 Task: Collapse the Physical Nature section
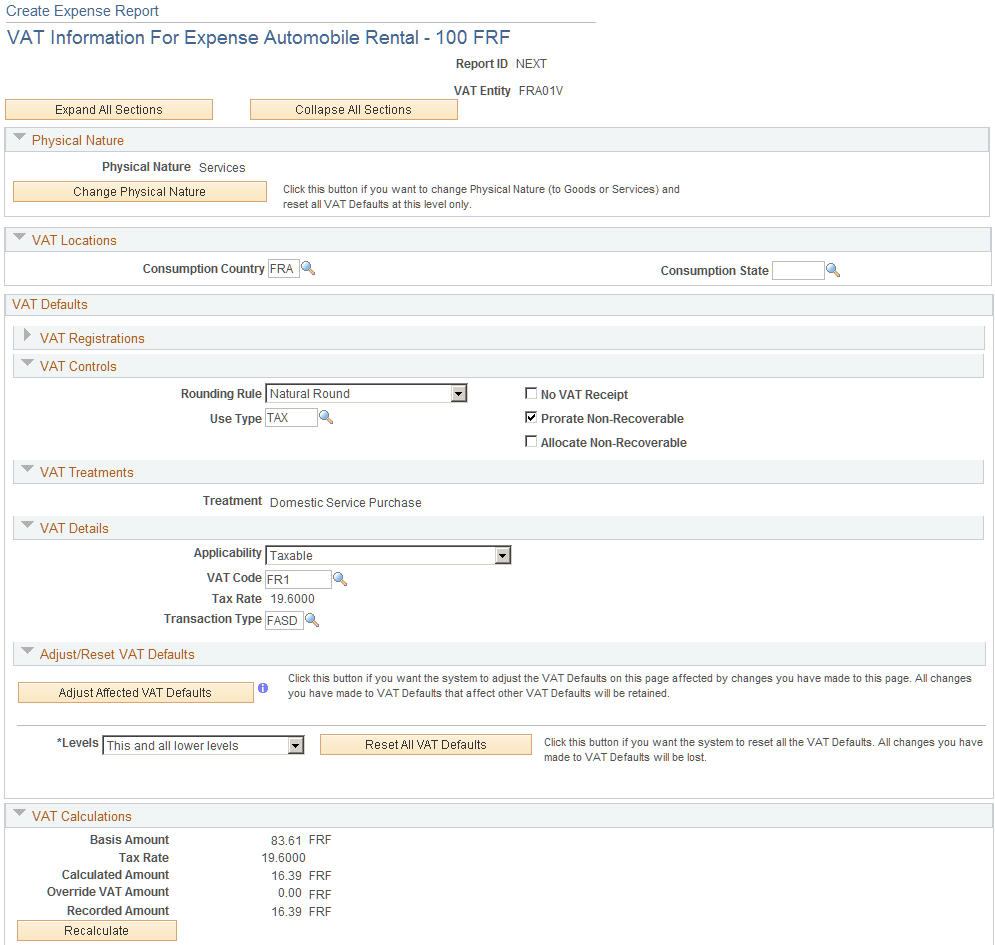(x=18, y=139)
